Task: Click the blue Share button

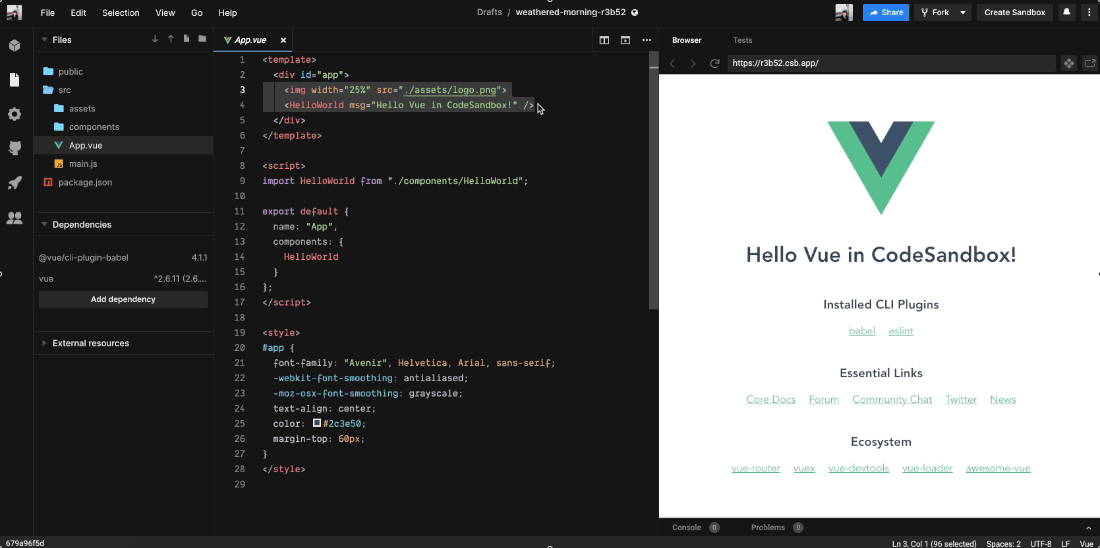Action: pyautogui.click(x=886, y=12)
